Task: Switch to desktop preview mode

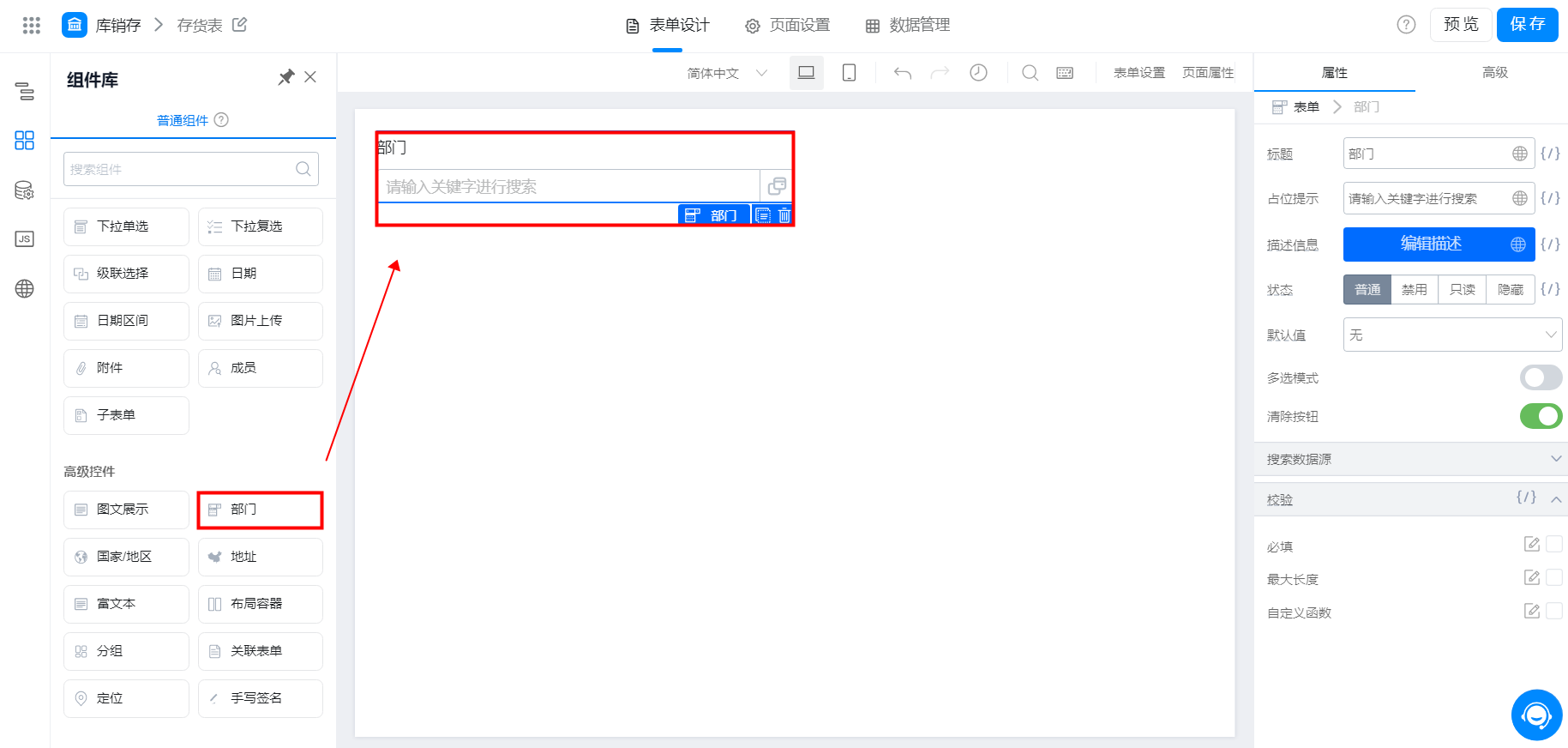Action: click(806, 73)
